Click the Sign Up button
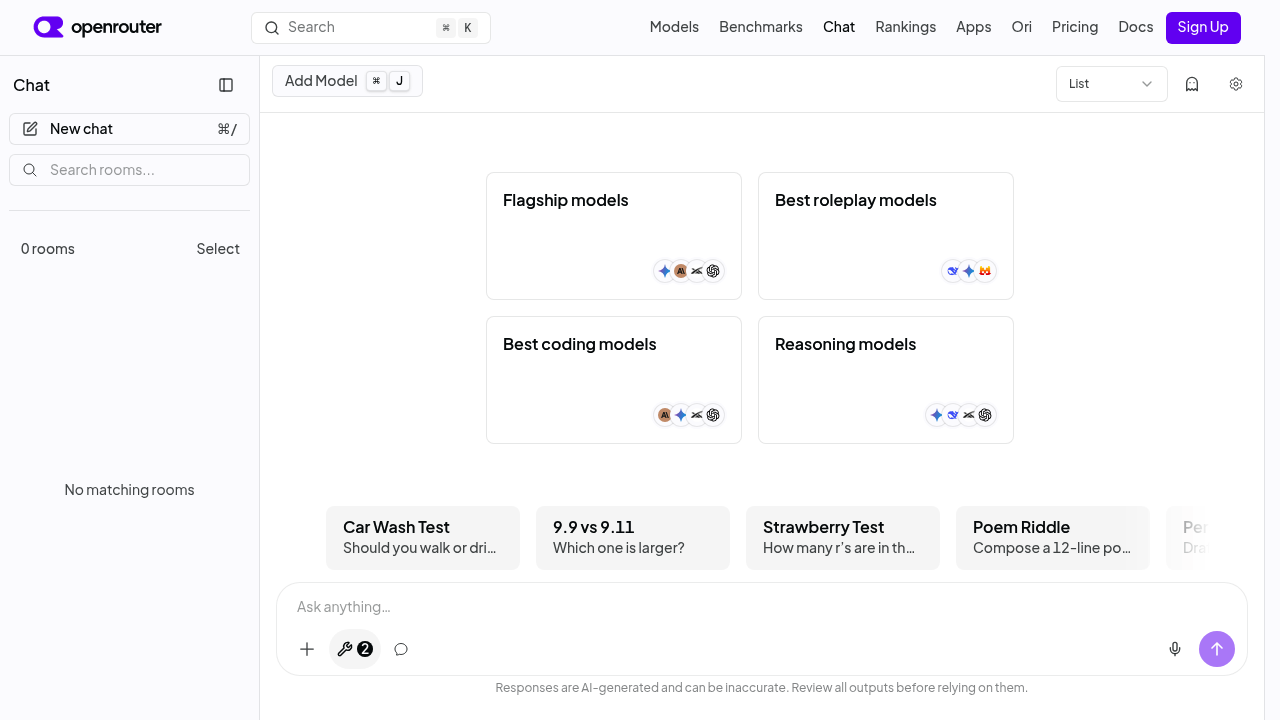 click(x=1203, y=28)
